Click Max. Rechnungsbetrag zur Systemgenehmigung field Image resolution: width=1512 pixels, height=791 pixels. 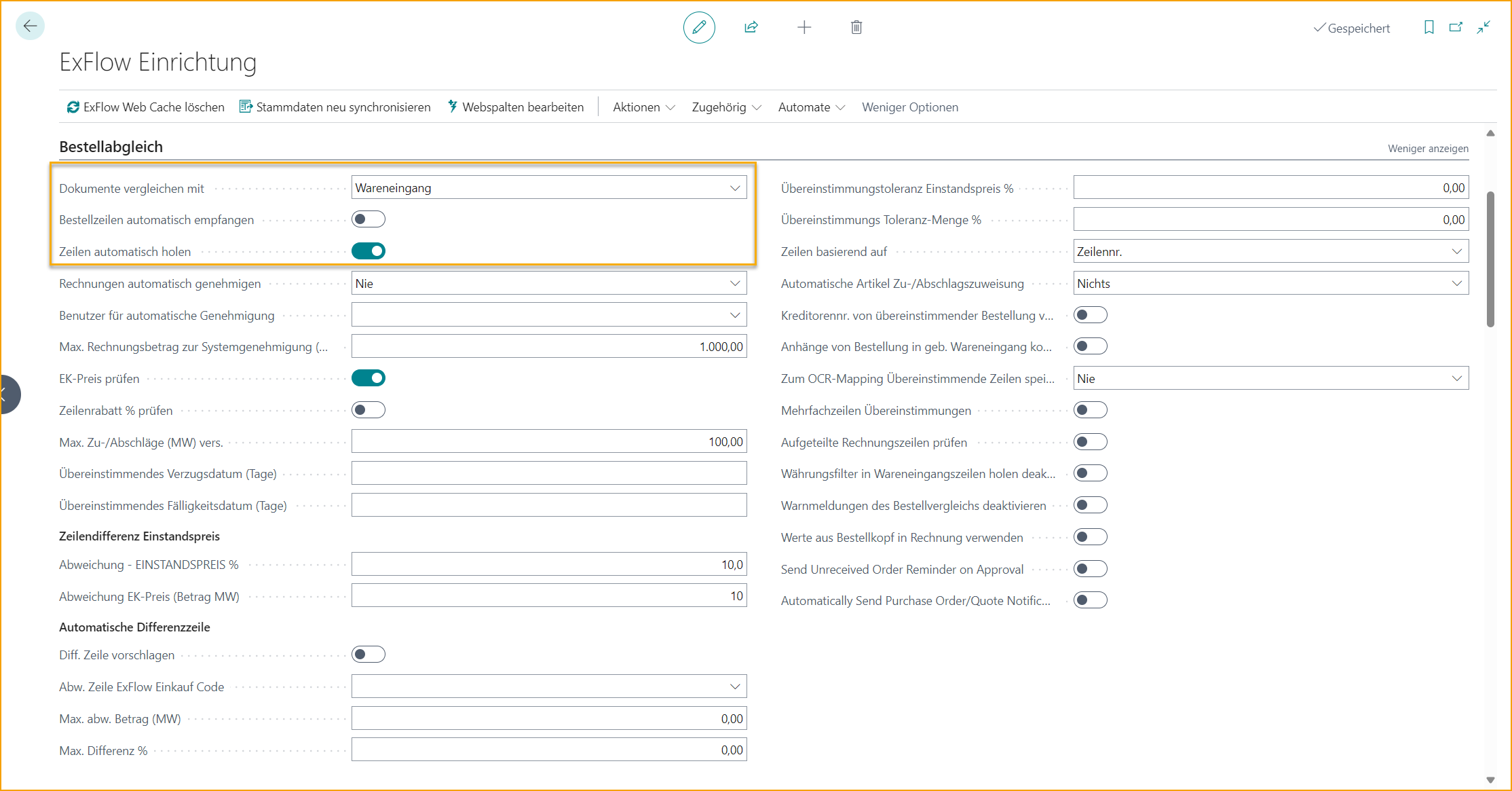pyautogui.click(x=549, y=346)
